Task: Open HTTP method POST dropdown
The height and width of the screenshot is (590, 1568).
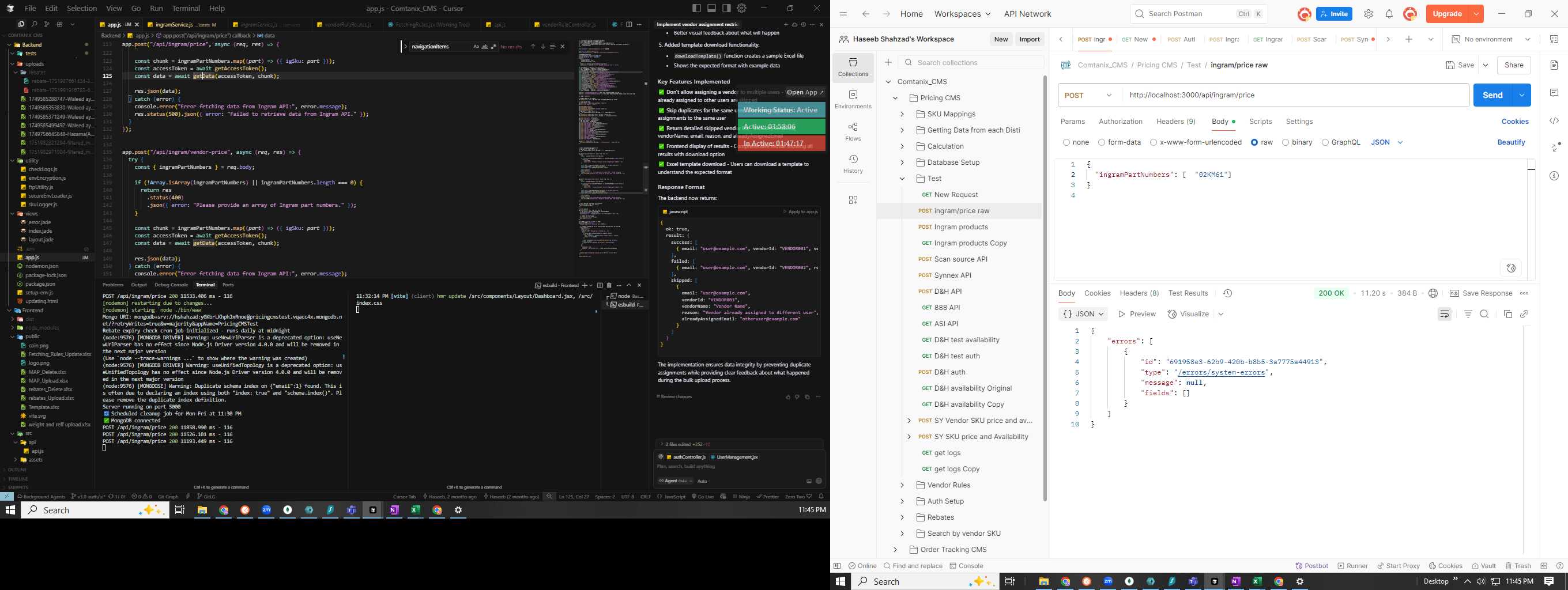Action: 1088,95
